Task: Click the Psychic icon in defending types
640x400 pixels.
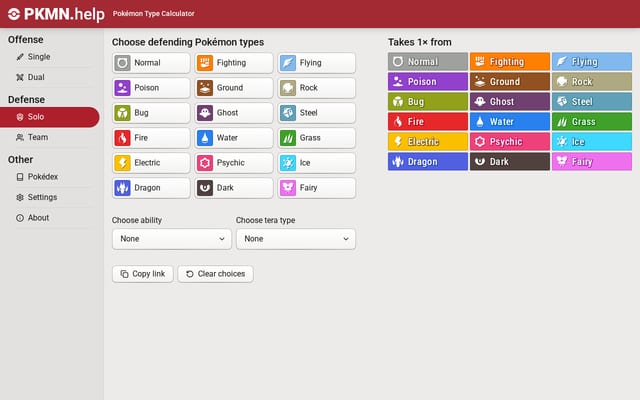Action: pyautogui.click(x=205, y=163)
